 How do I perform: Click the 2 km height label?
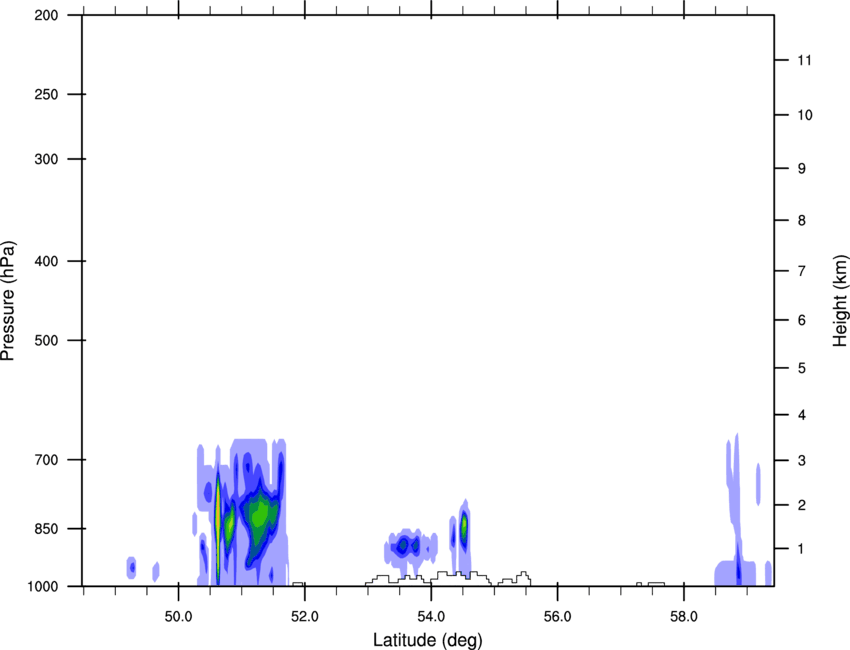tap(802, 505)
